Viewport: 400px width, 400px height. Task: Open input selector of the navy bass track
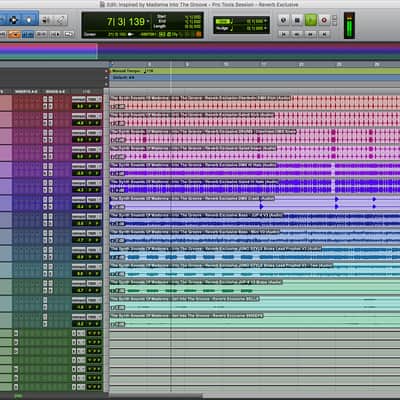click(x=79, y=216)
